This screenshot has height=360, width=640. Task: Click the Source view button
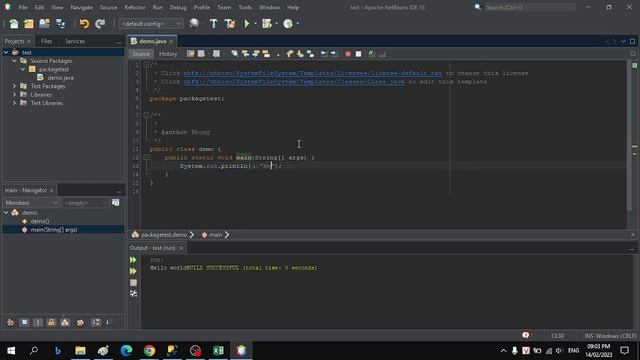141,54
